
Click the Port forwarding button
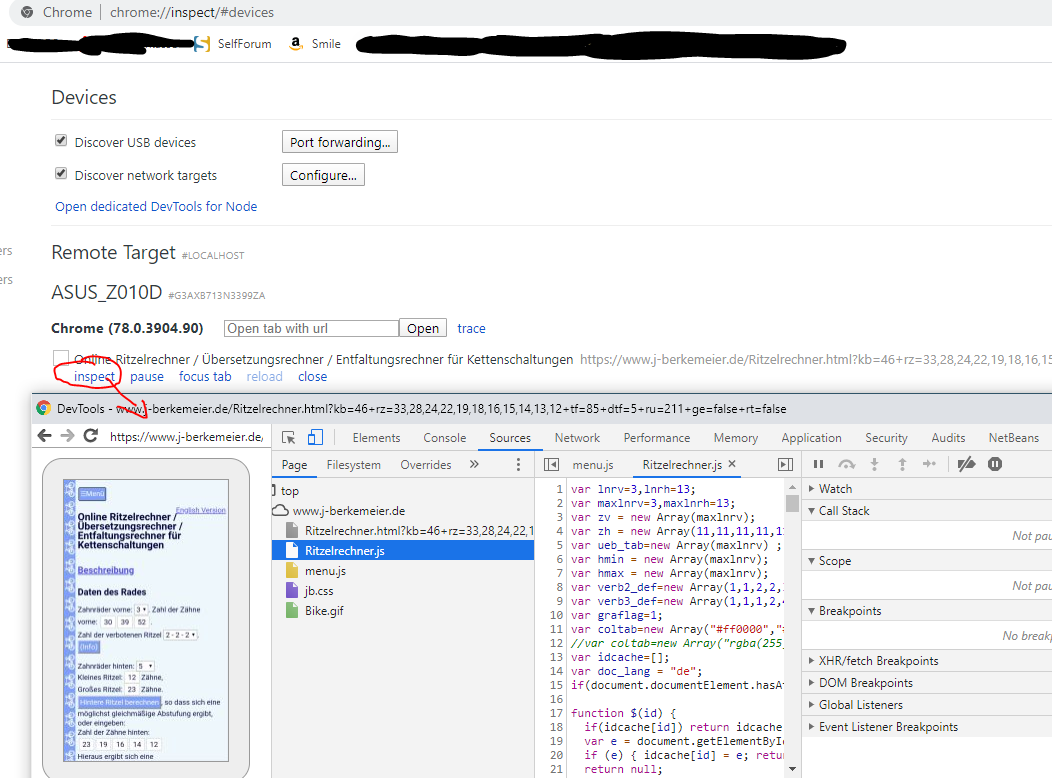click(339, 142)
